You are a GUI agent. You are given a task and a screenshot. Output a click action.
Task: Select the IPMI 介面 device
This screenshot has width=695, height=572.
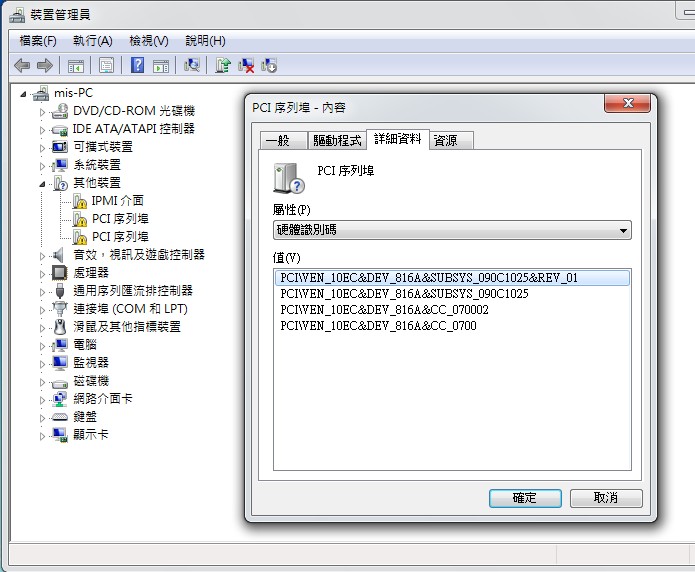point(117,201)
